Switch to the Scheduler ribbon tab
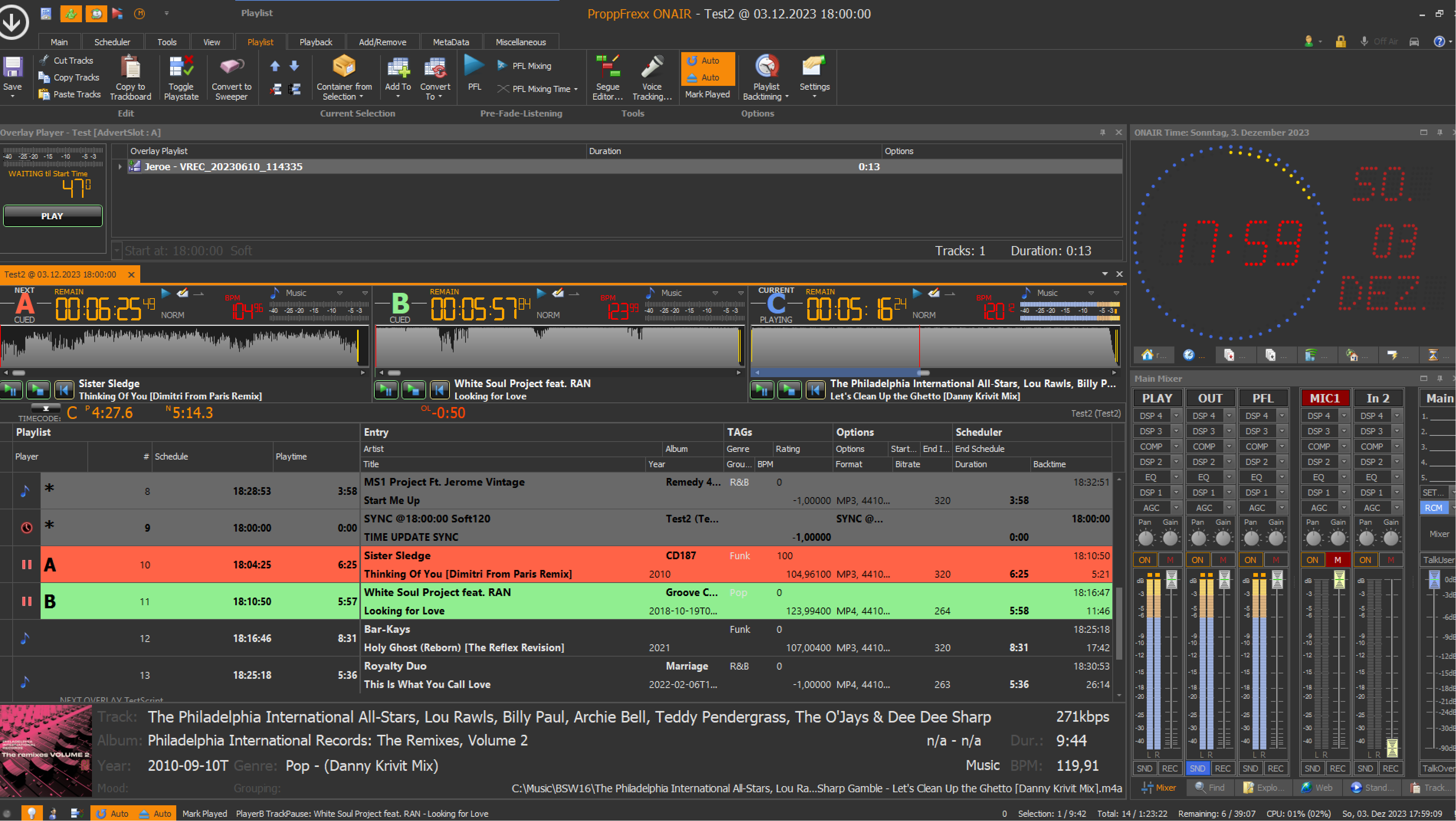The height and width of the screenshot is (821, 1456). (112, 42)
